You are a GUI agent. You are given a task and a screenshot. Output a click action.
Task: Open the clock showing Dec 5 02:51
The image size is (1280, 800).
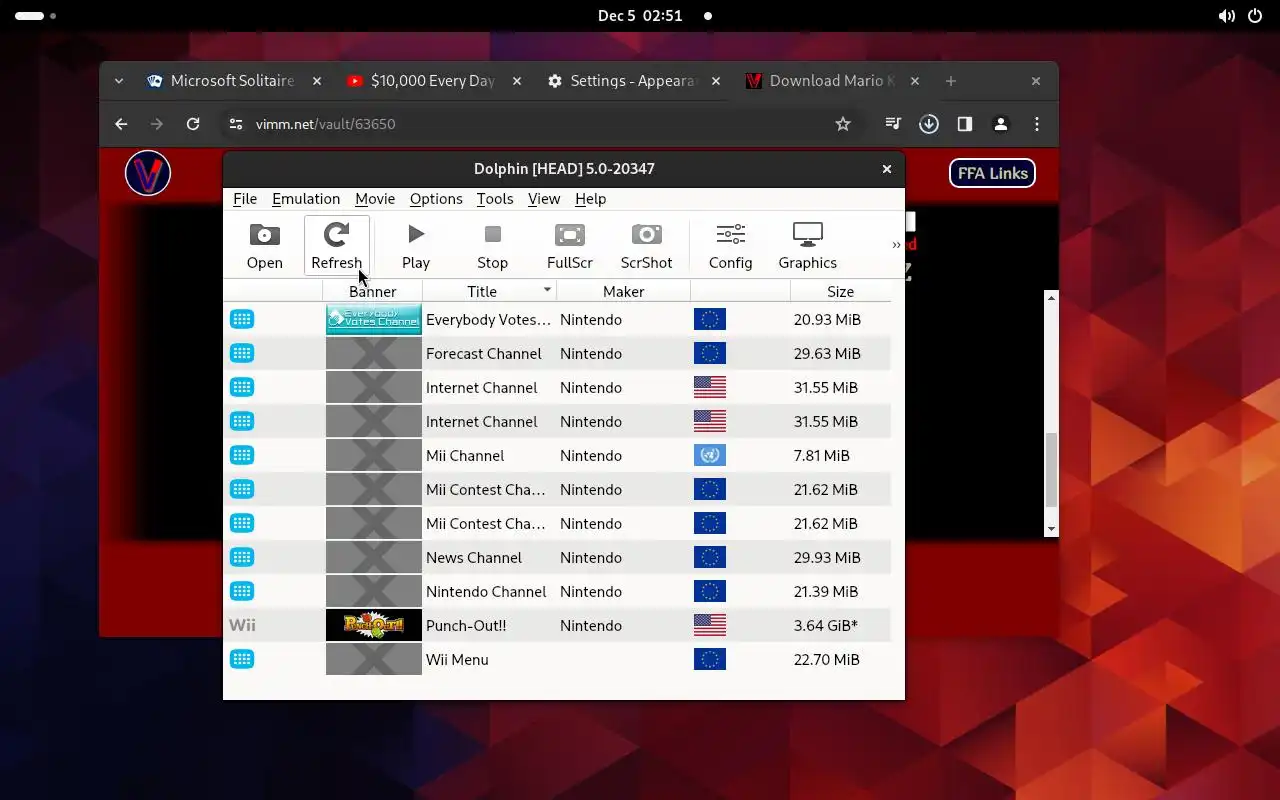pos(640,16)
